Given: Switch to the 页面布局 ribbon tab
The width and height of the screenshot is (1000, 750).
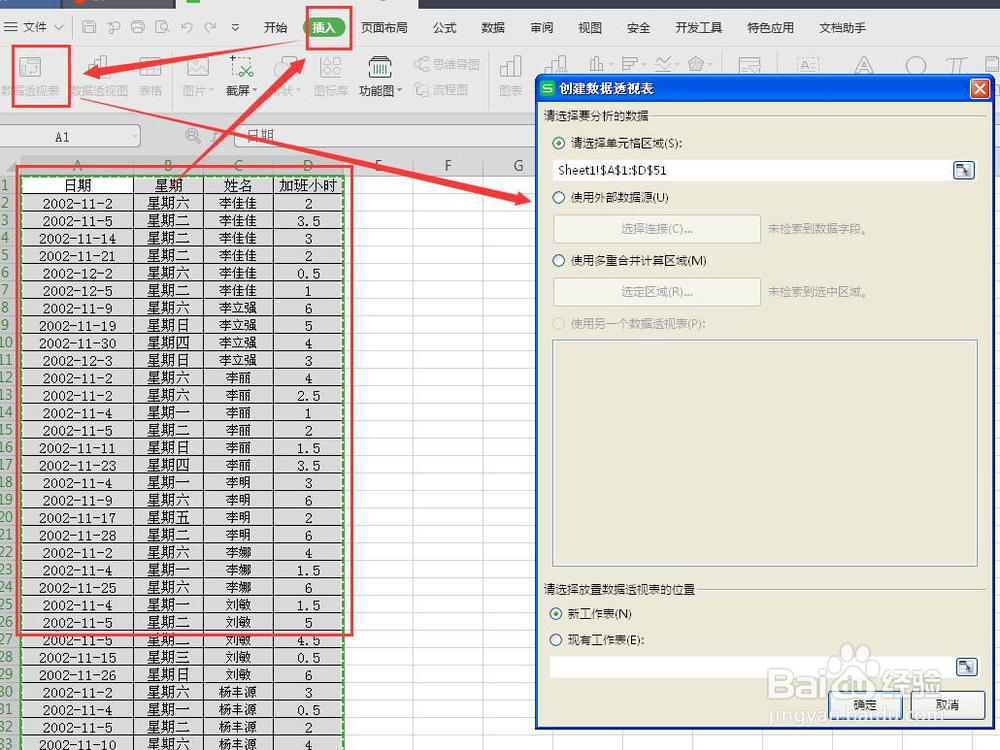Looking at the screenshot, I should coord(384,27).
